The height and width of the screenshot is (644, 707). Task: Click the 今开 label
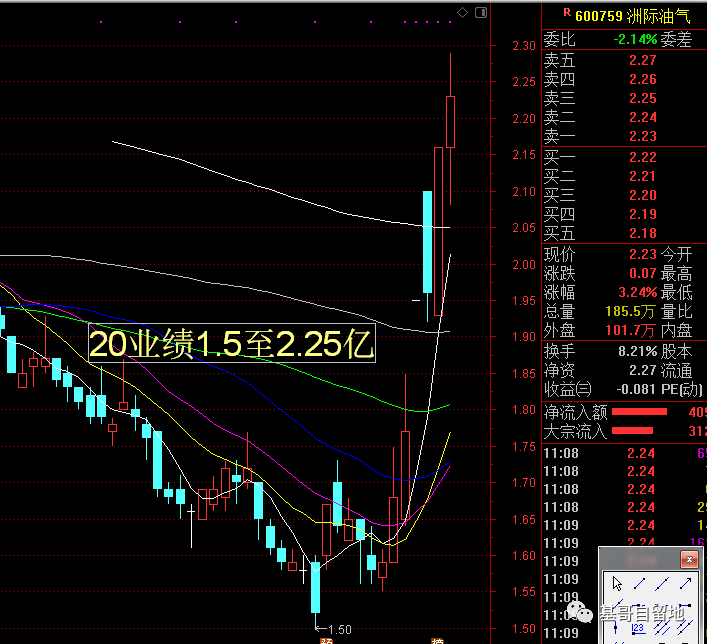pos(676,254)
